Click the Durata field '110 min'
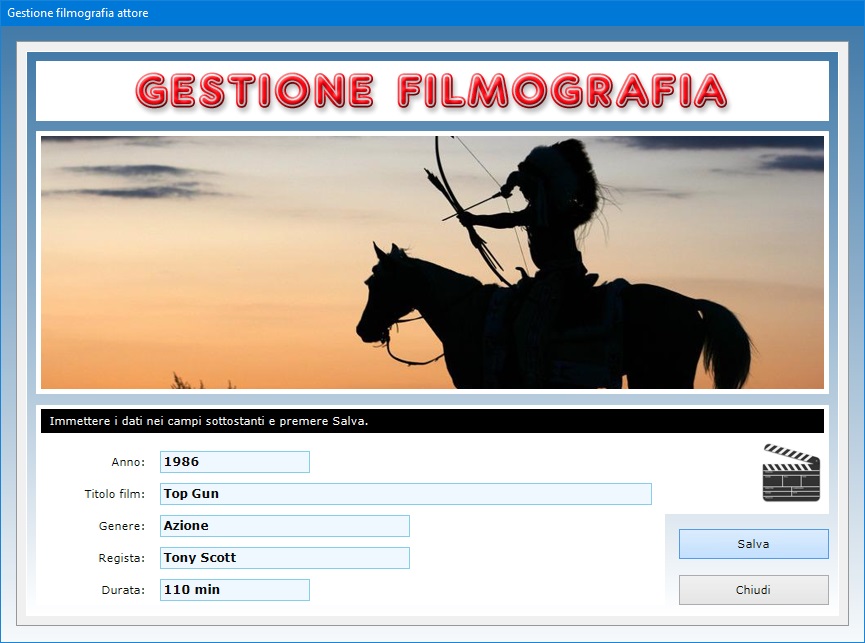 [235, 590]
